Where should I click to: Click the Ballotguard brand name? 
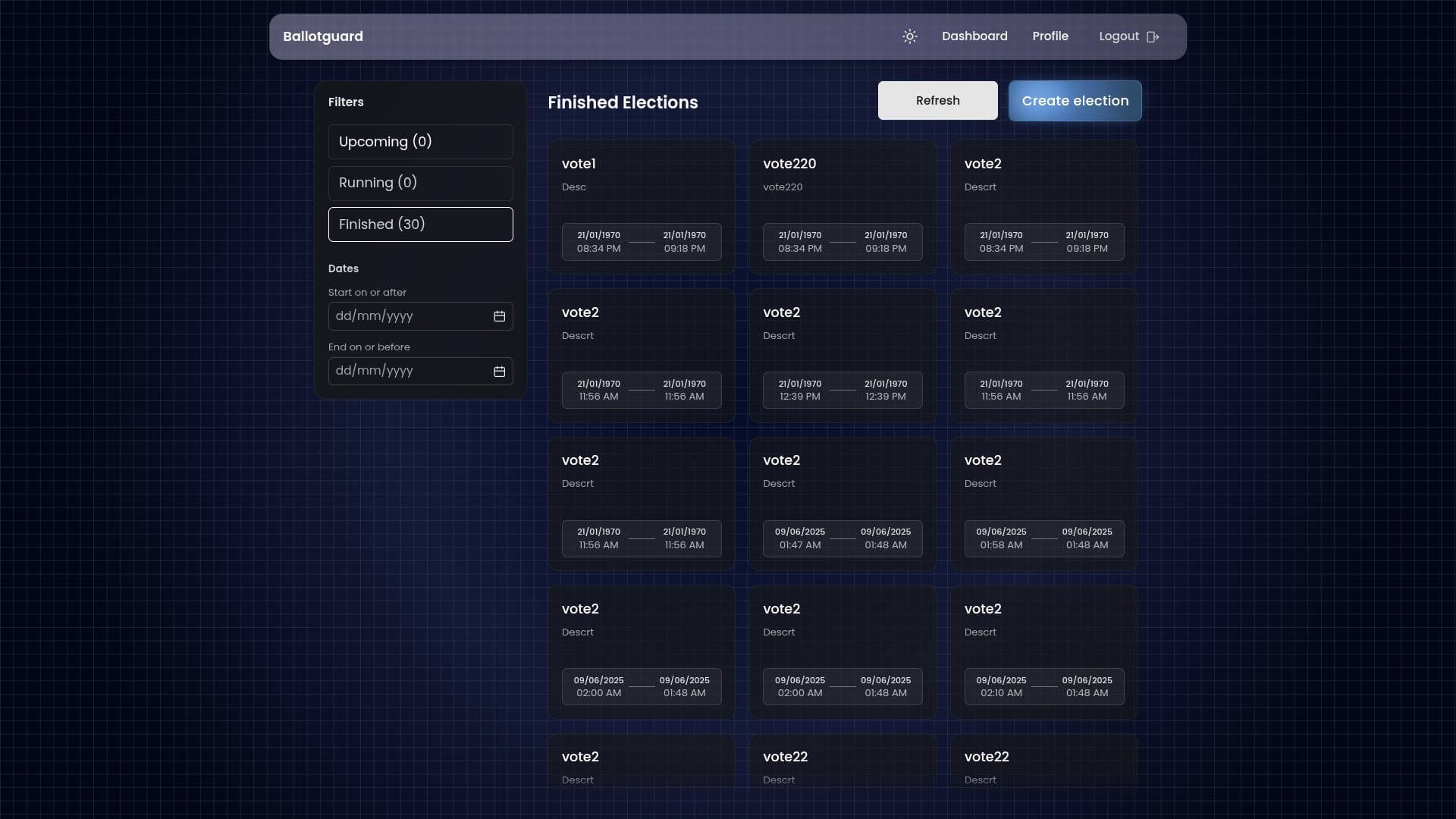(322, 36)
